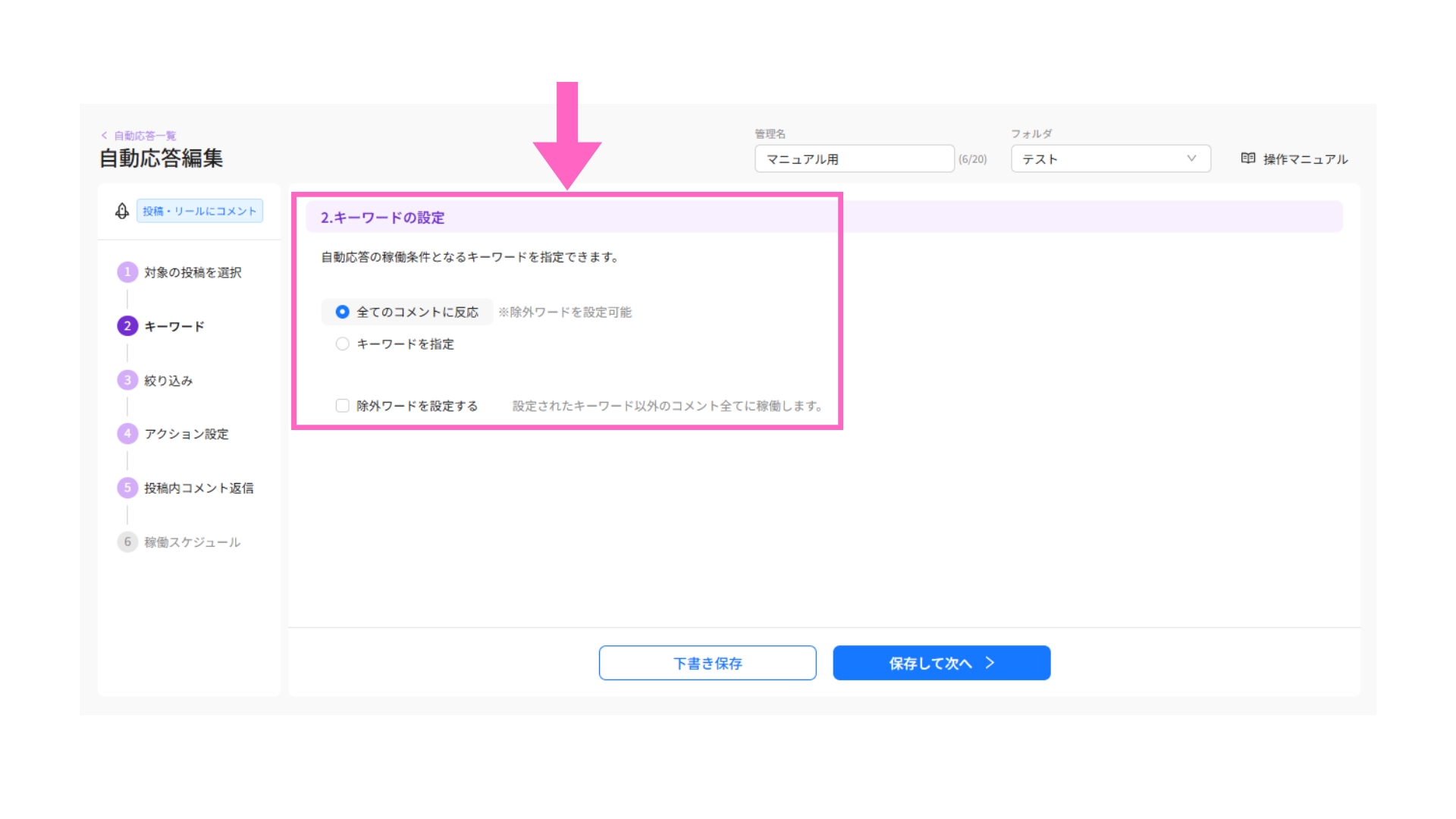Click the arrow icon in 保存して次へ

coord(990,663)
